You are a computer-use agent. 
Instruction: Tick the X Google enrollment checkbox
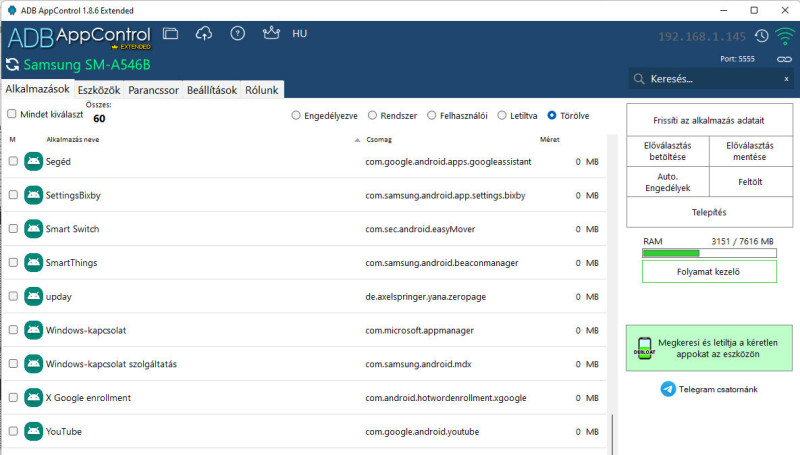(13, 397)
